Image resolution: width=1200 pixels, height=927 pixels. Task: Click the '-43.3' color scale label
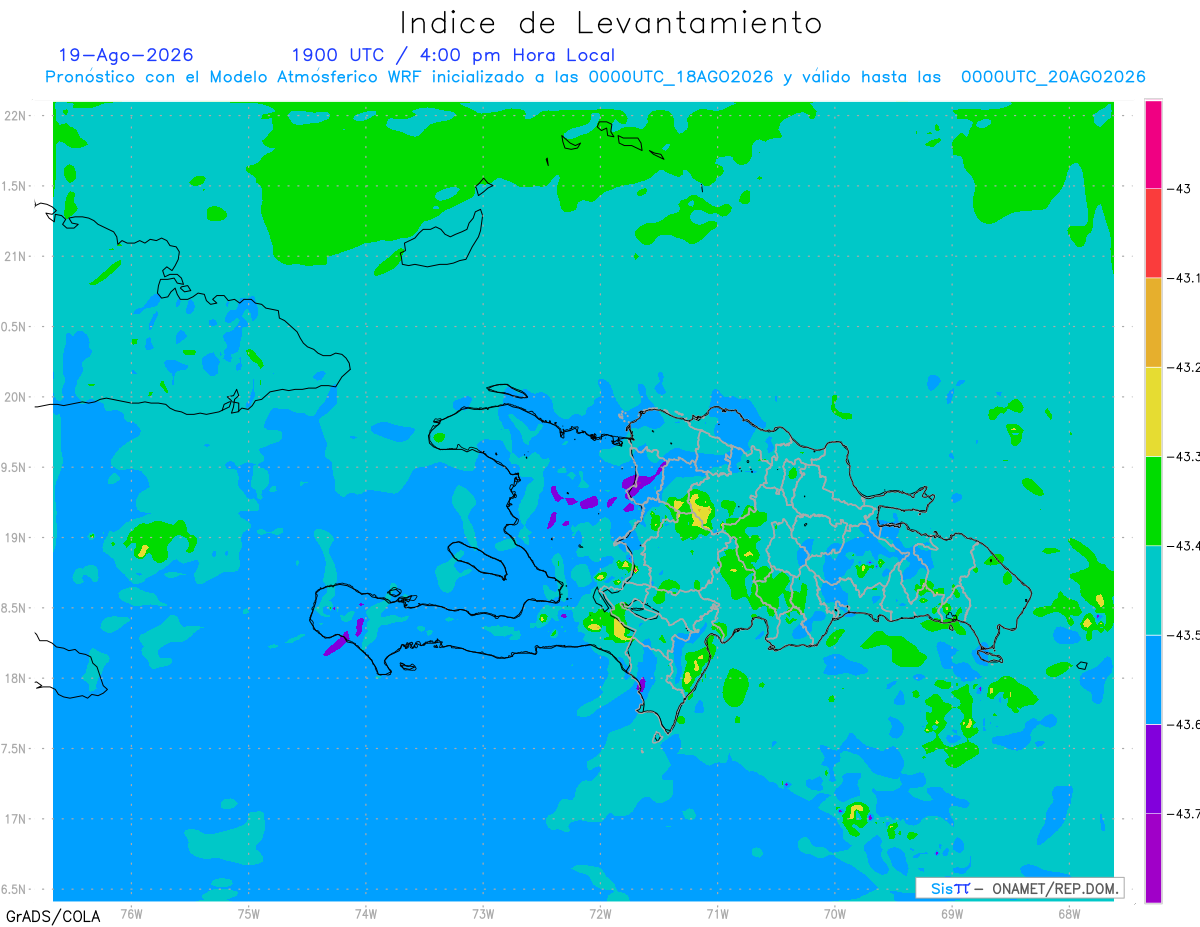point(1184,457)
